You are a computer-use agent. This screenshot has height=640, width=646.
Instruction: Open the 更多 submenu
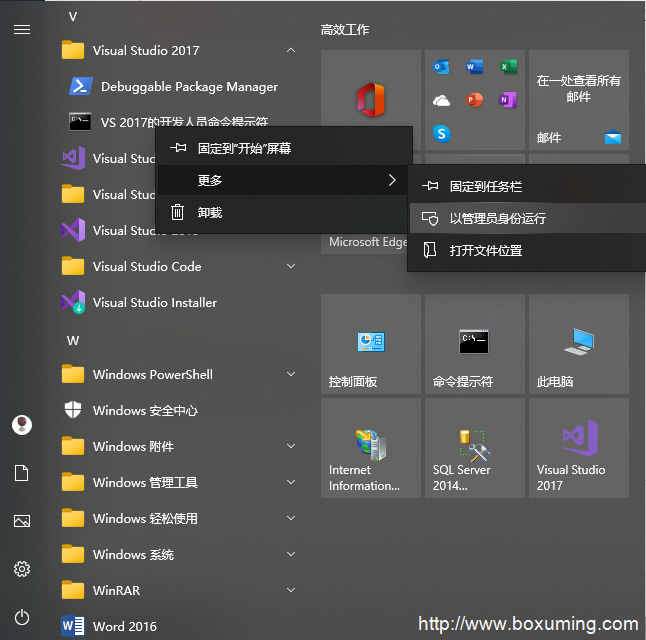(284, 180)
